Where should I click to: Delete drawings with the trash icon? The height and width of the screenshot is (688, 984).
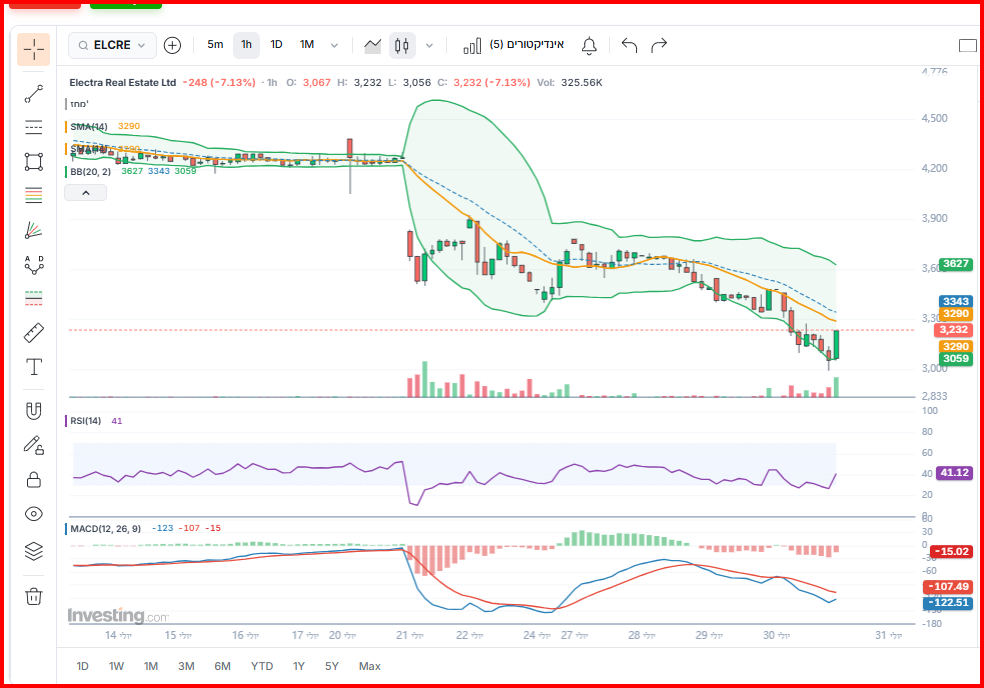point(33,596)
